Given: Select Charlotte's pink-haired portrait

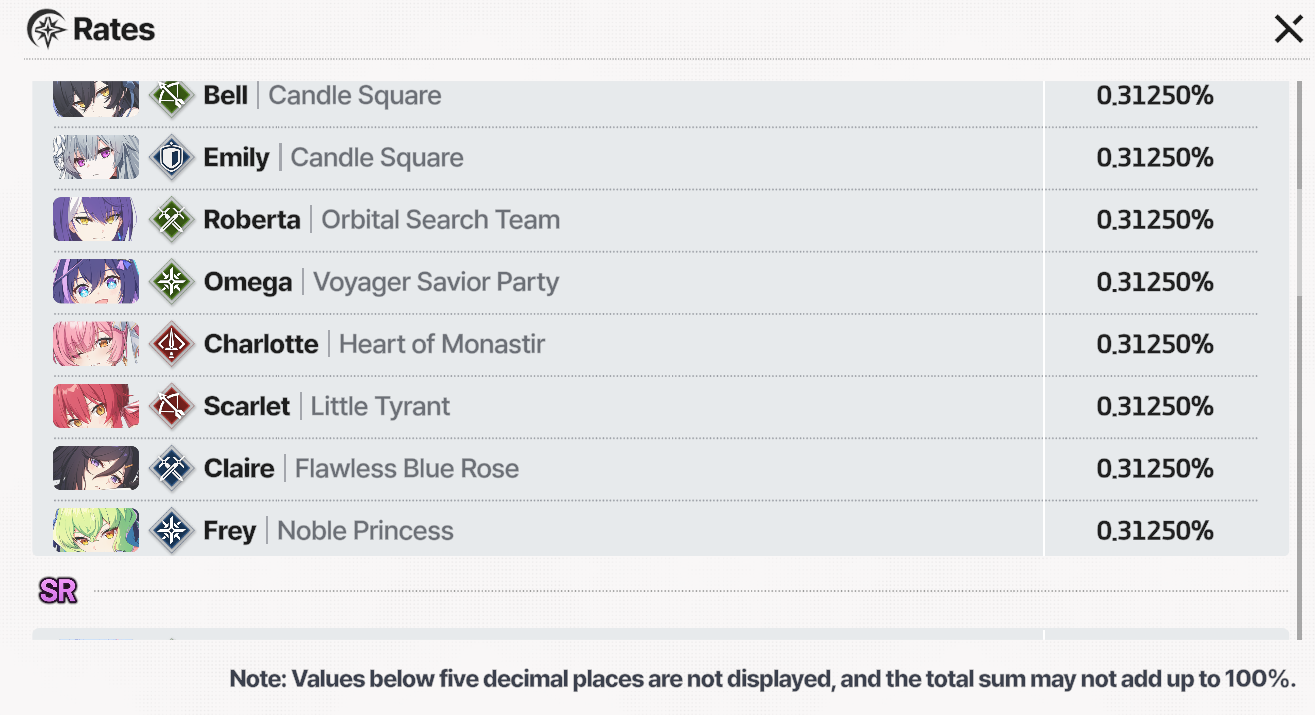Looking at the screenshot, I should pyautogui.click(x=96, y=344).
